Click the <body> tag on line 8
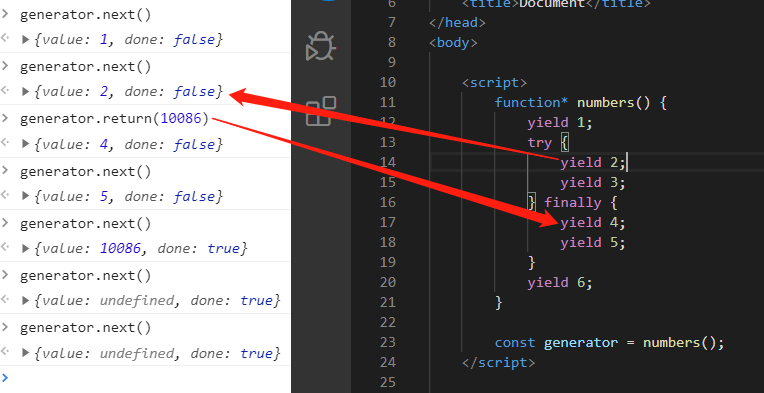Image resolution: width=764 pixels, height=393 pixels. [453, 42]
